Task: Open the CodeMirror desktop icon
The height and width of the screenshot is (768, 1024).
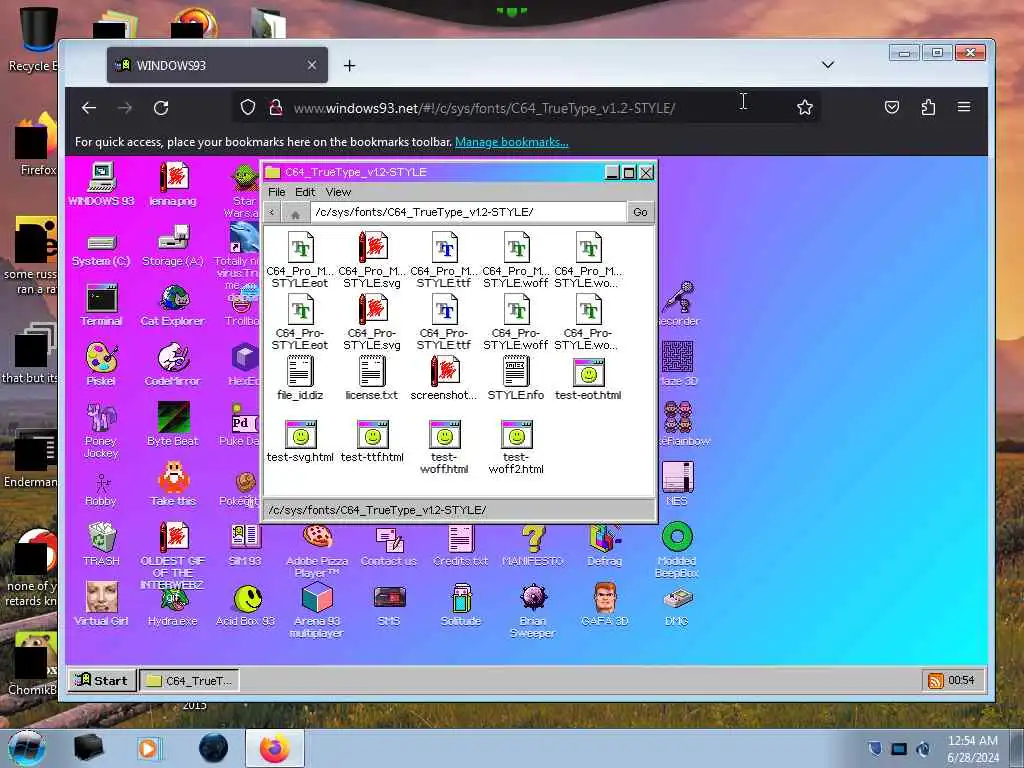Action: click(x=172, y=364)
